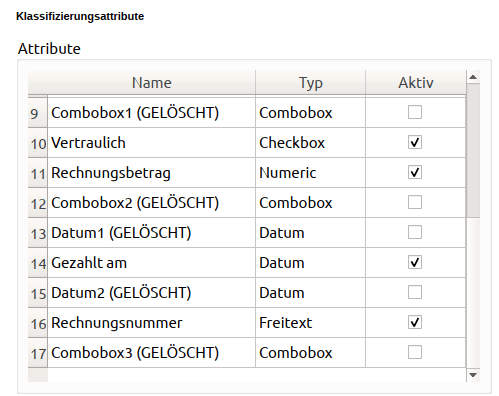Click scrollbar up arrow in attribute table

(x=473, y=77)
